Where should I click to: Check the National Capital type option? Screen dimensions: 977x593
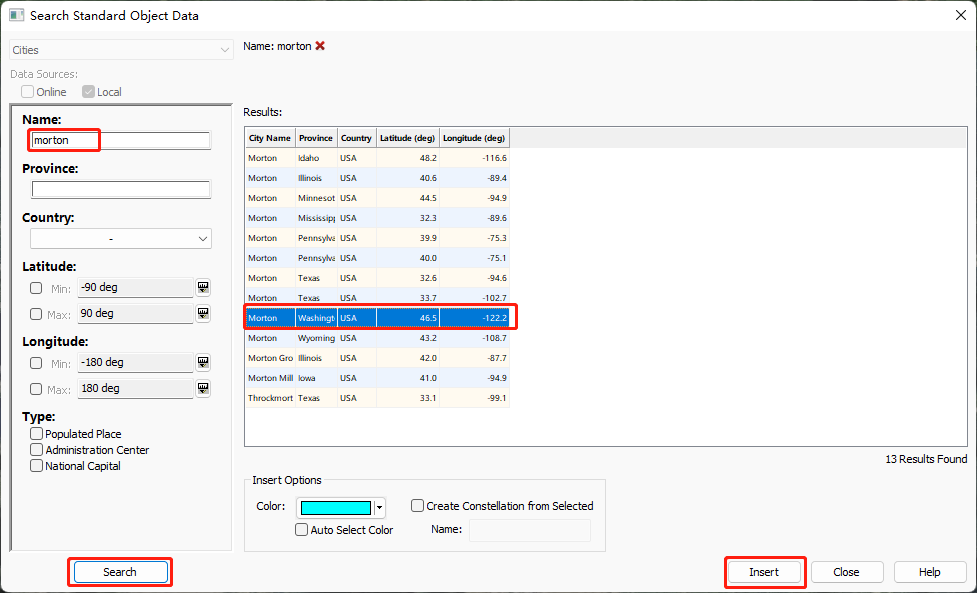[37, 466]
